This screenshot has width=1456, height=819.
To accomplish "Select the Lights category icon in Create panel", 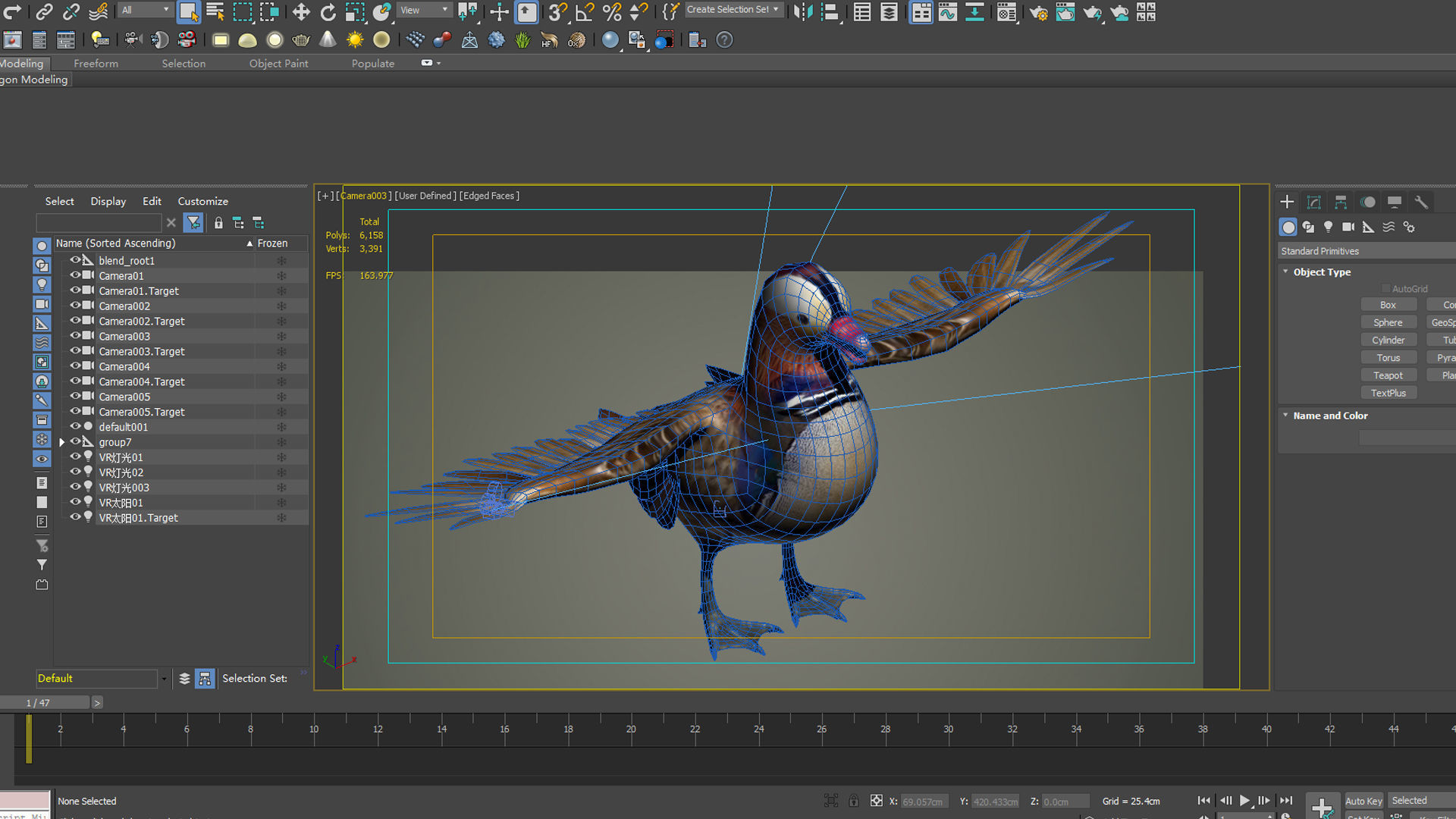I will pos(1328,227).
